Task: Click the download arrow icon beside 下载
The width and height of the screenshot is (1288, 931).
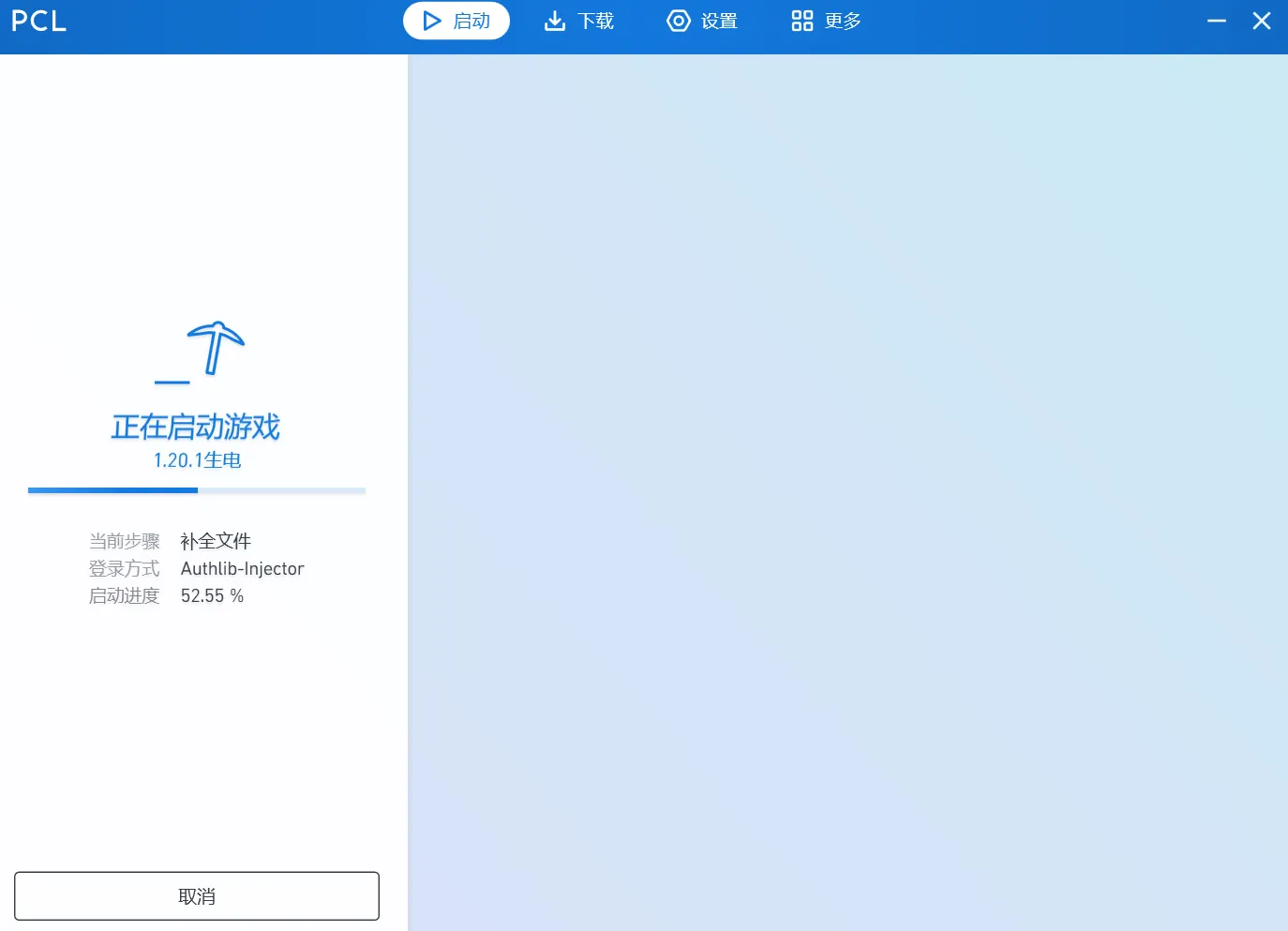Action: tap(555, 21)
